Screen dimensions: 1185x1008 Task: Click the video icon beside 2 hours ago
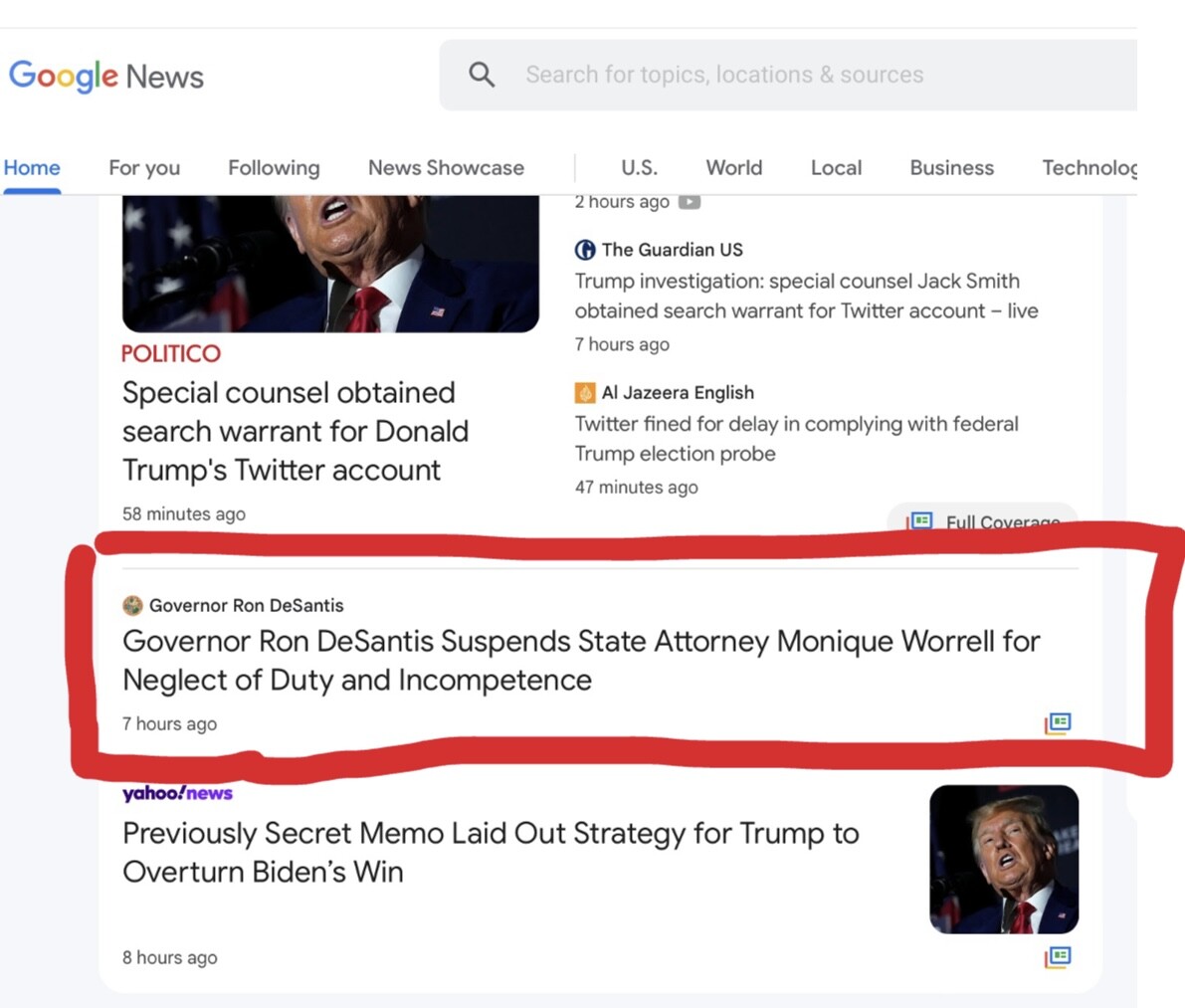[690, 202]
